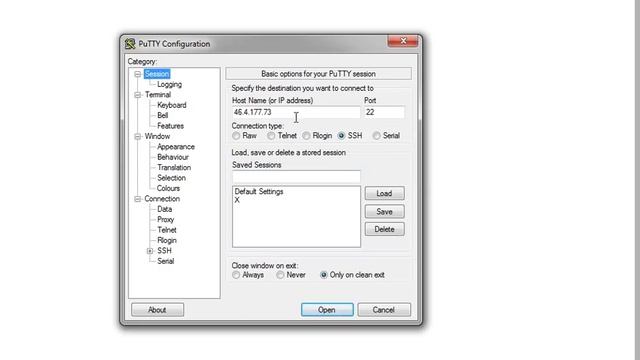This screenshot has height=360, width=640.
Task: Click the PuTTY icon in title bar
Action: (130, 44)
